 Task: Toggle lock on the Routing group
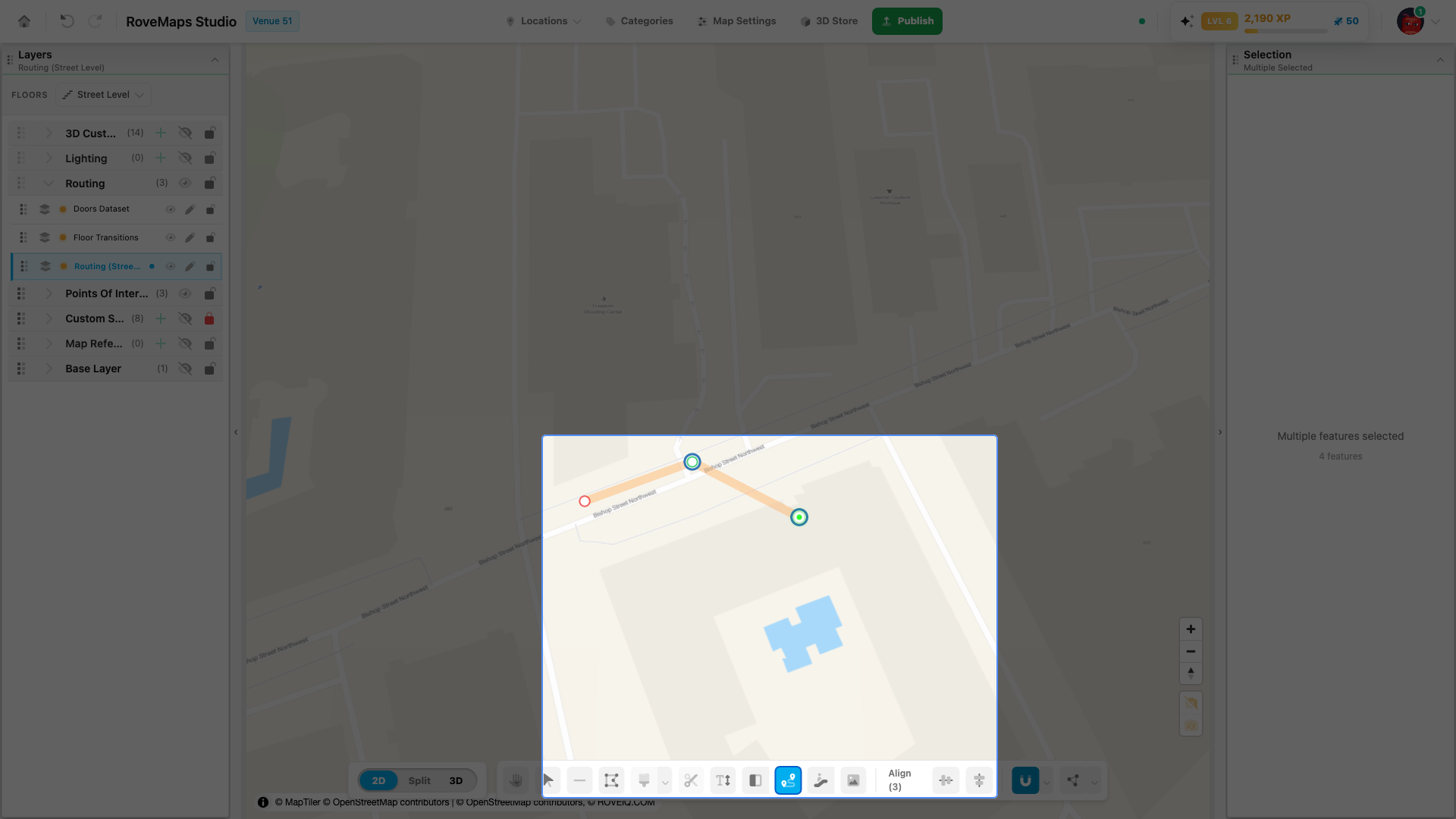[209, 184]
